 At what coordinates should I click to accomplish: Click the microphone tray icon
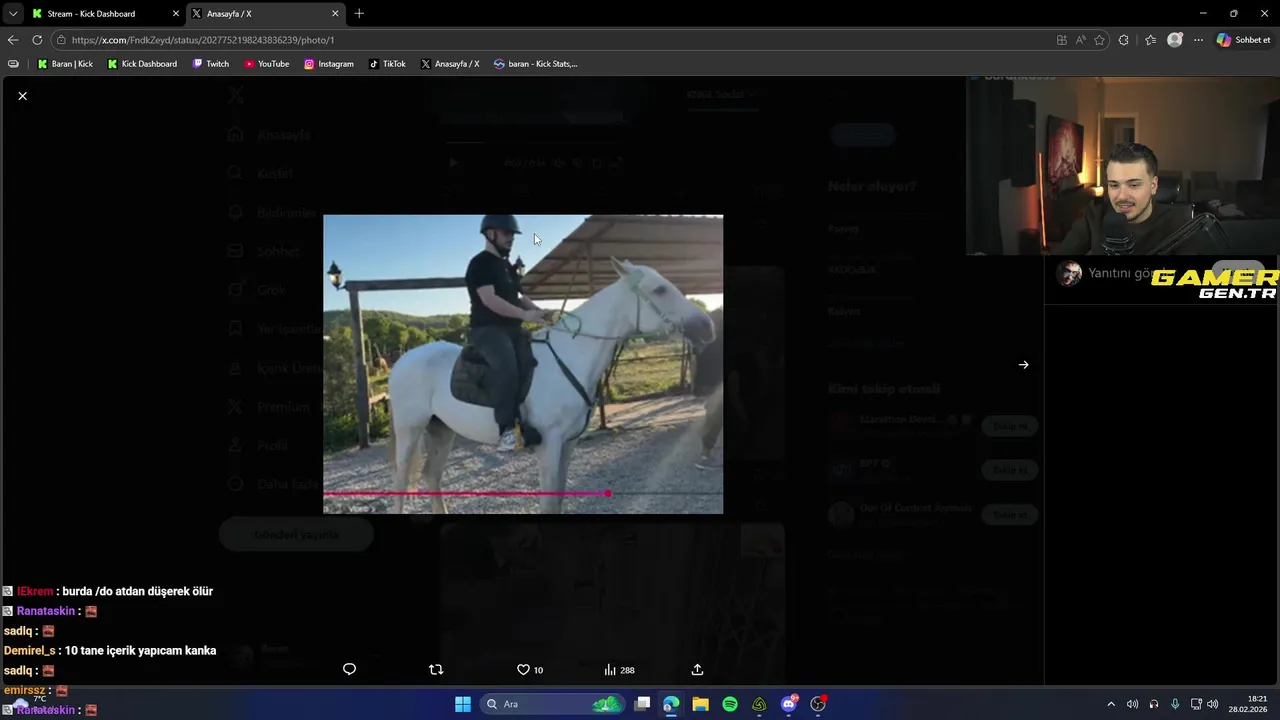tap(1175, 704)
